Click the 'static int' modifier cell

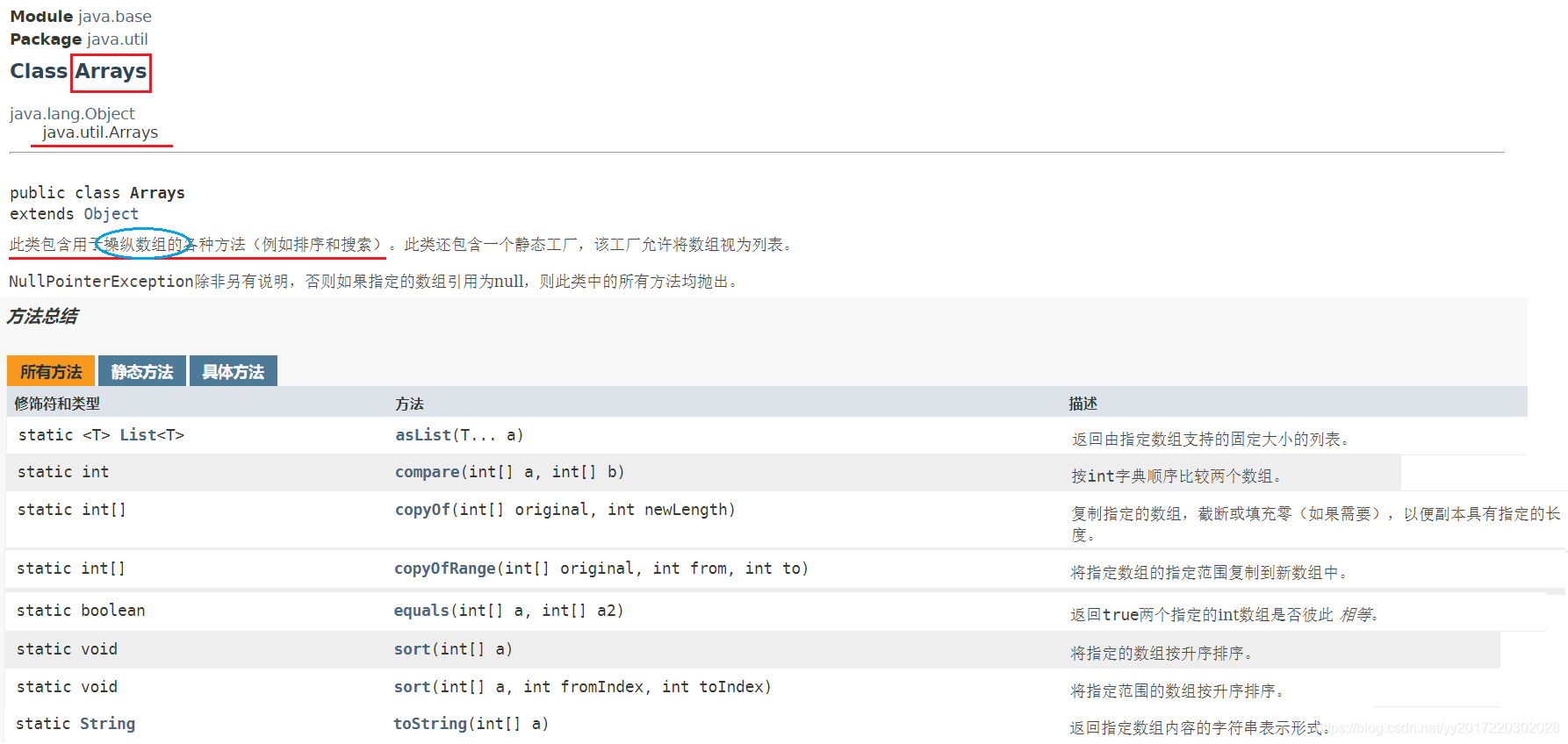(63, 472)
